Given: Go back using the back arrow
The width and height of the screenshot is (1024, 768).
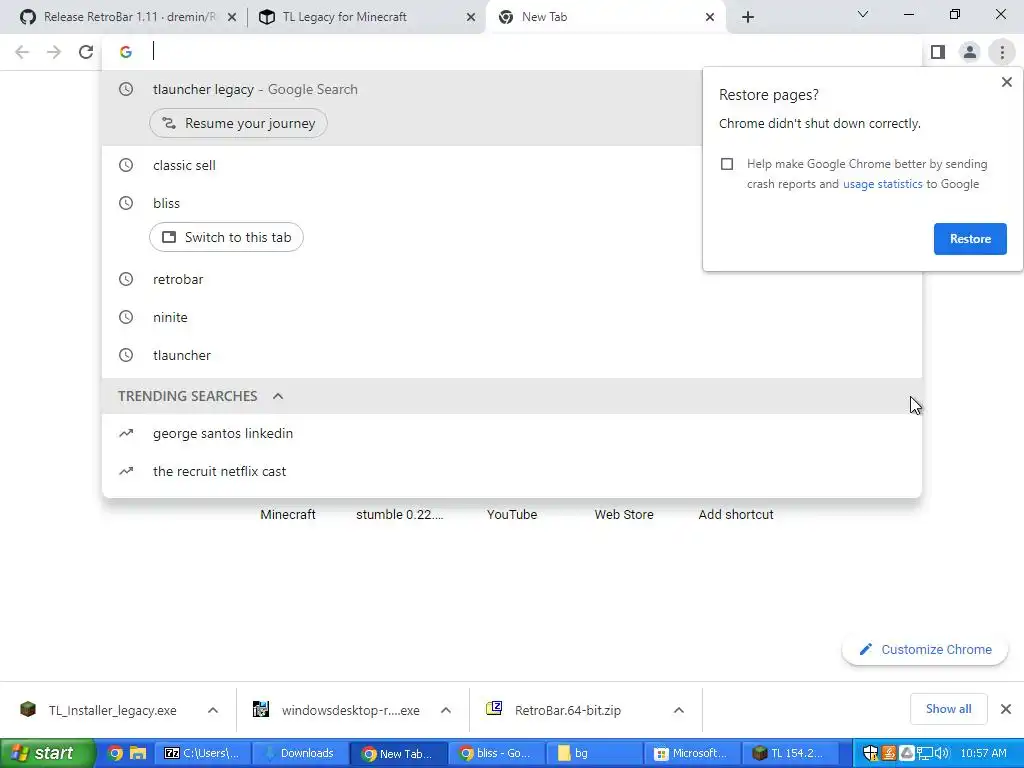Looking at the screenshot, I should tap(22, 52).
